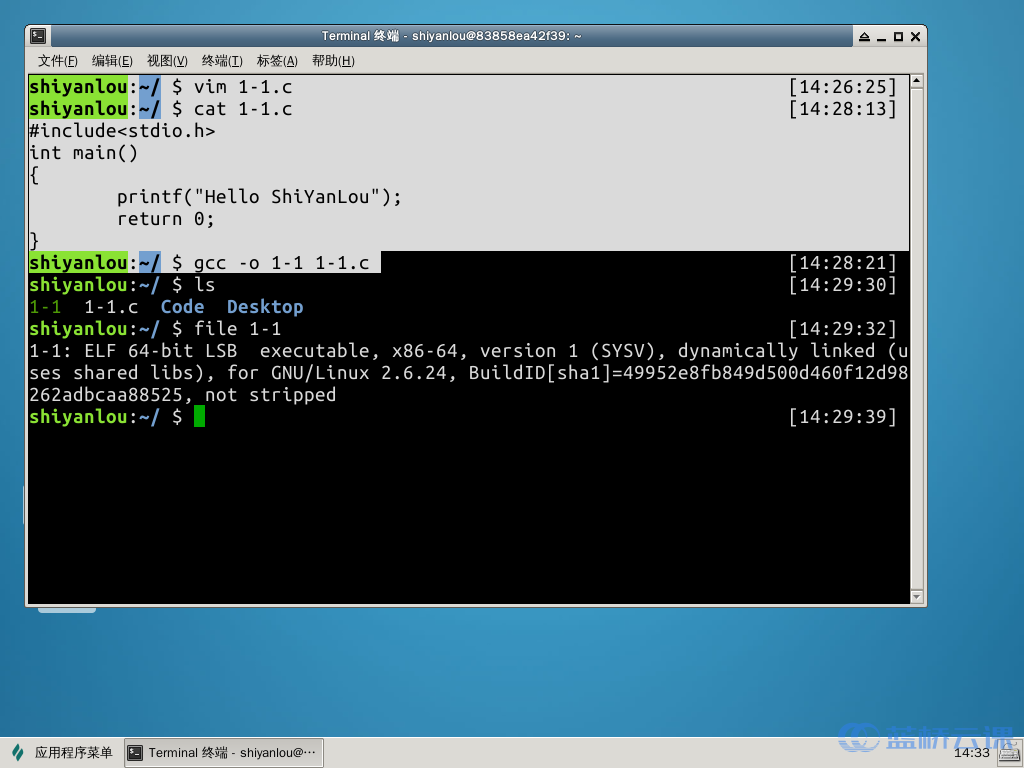Viewport: 1024px width, 768px height.
Task: Click the 'return 0;' line
Action: 166,219
